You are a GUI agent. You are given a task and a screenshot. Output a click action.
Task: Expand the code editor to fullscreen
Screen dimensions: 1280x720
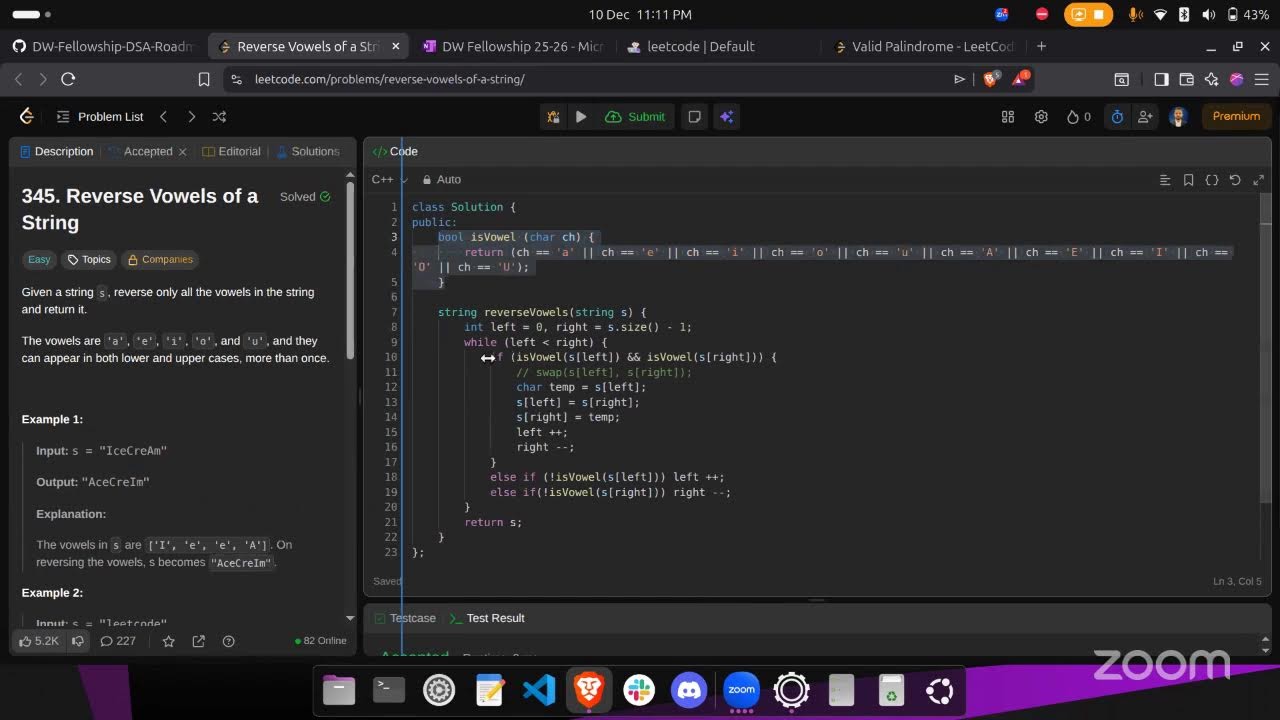tap(1258, 180)
